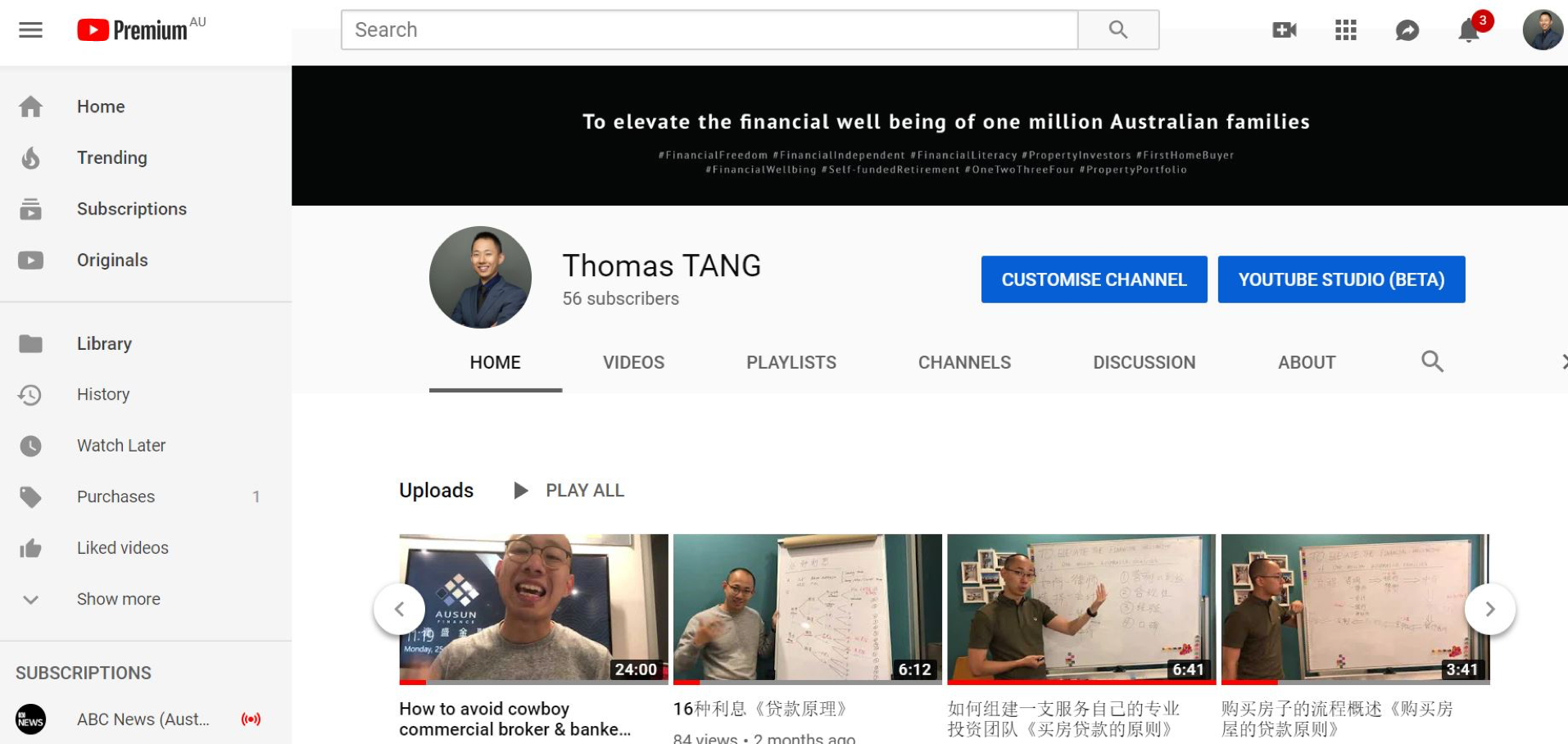Click the Watch Later clock icon
Screen dimensions: 1568x744
pos(30,445)
